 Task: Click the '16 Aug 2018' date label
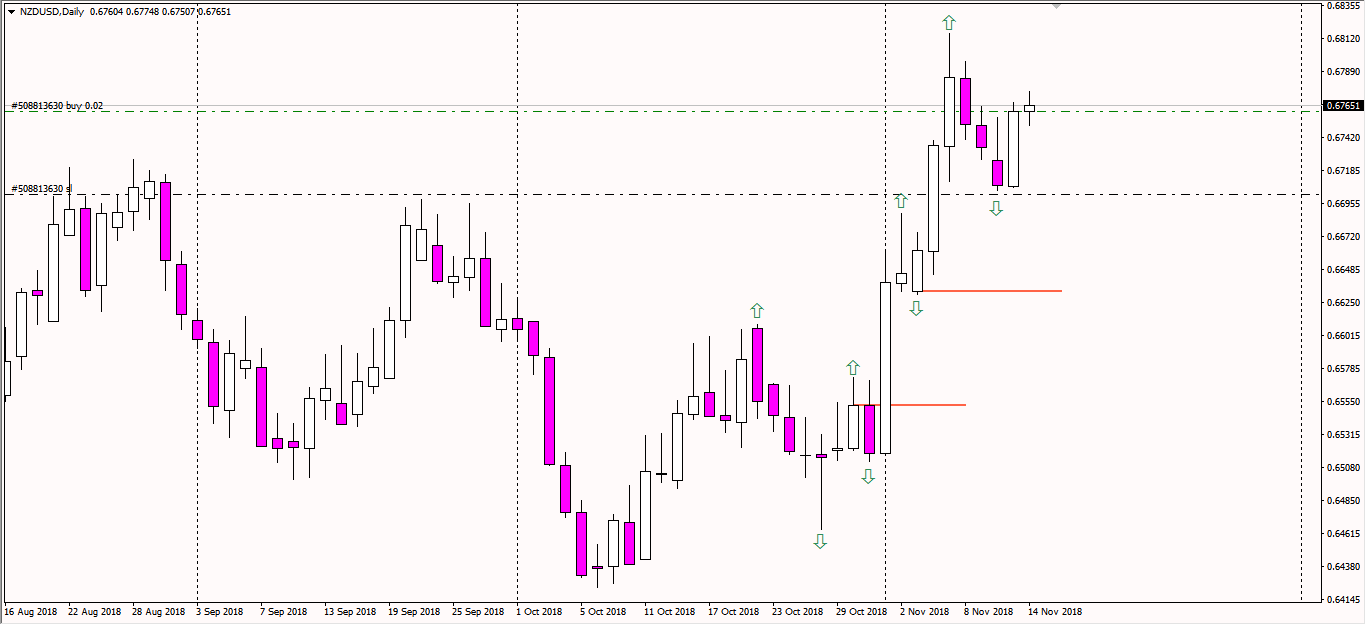click(x=30, y=611)
